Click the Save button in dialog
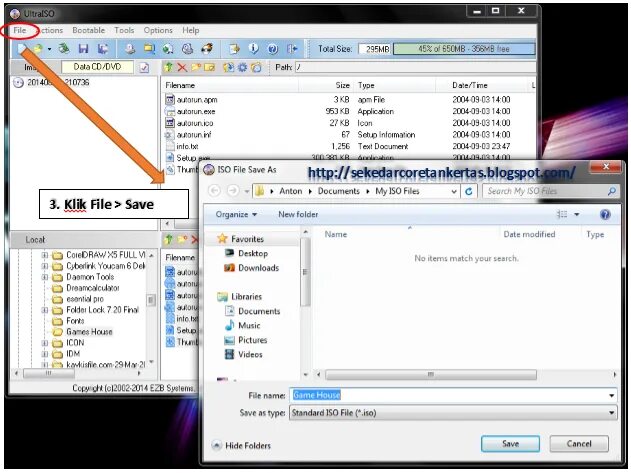Screen dimensions: 631x473 tap(510, 444)
